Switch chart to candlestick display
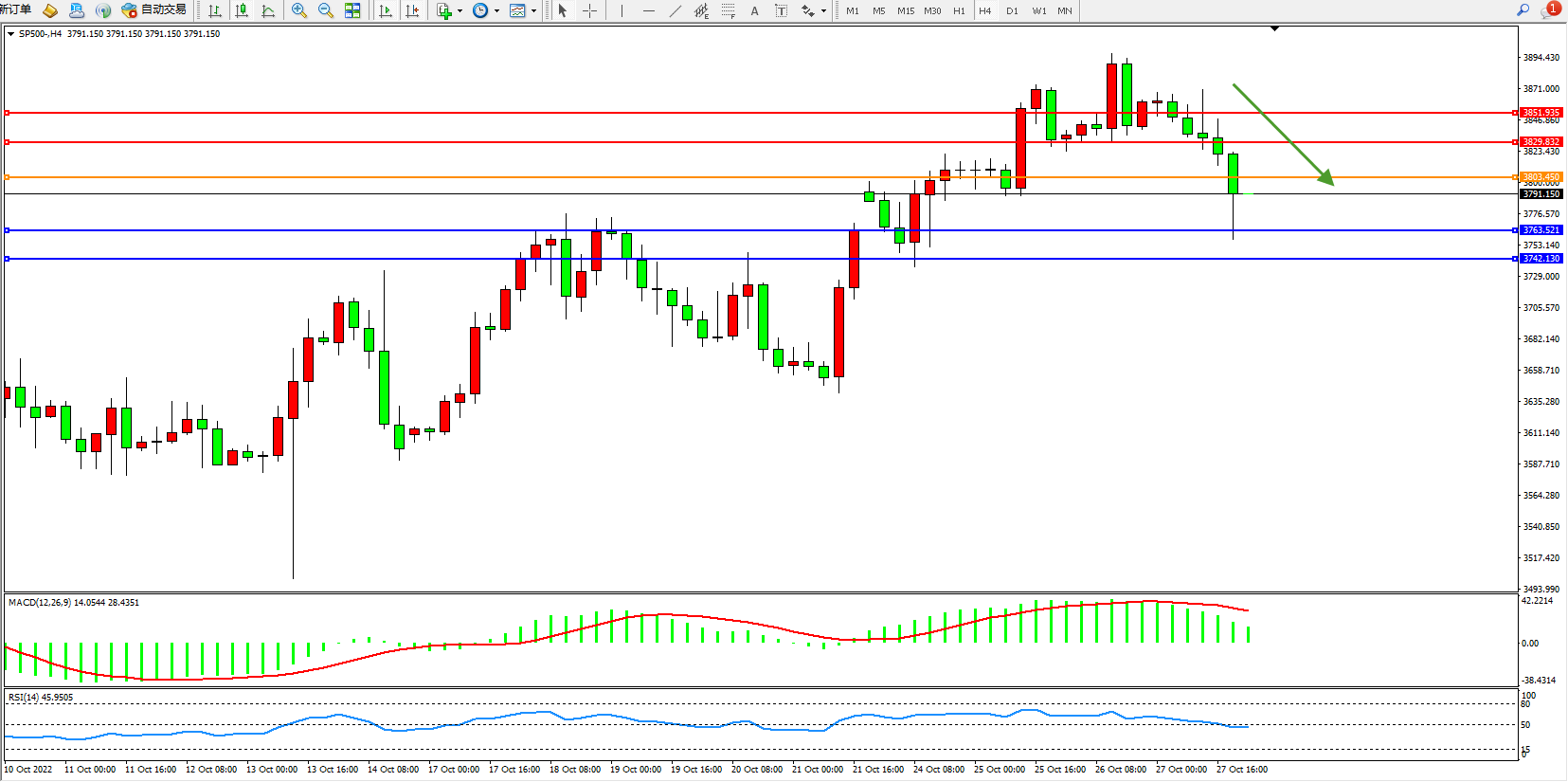Image resolution: width=1568 pixels, height=782 pixels. tap(242, 10)
